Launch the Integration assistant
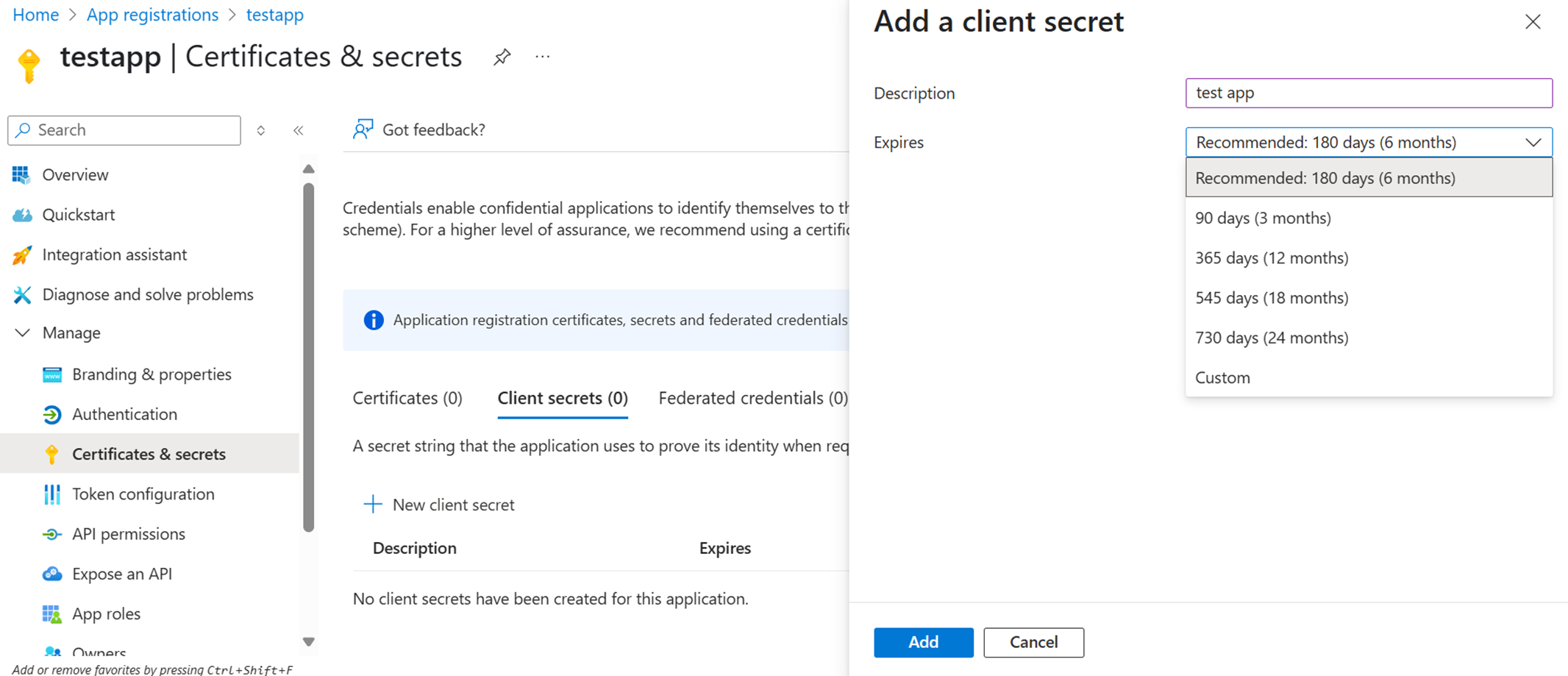 [114, 255]
